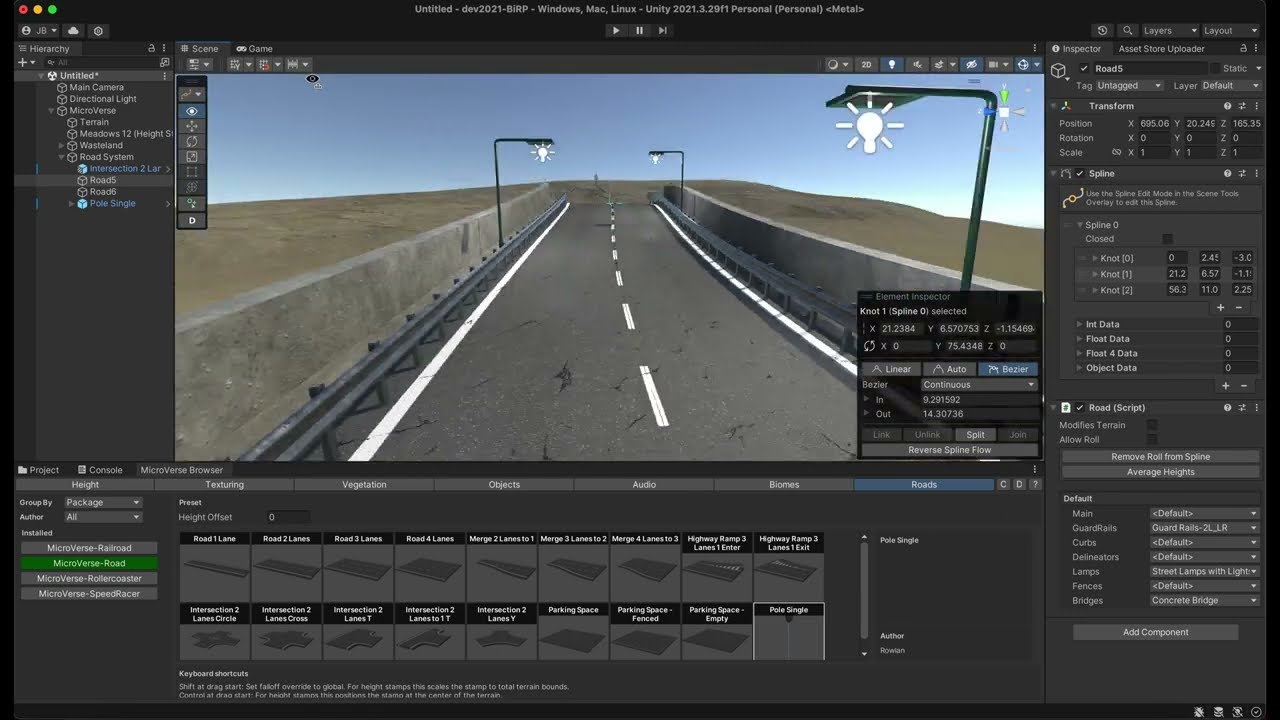
Task: Click Remove Roll from Spline button
Action: (1160, 457)
